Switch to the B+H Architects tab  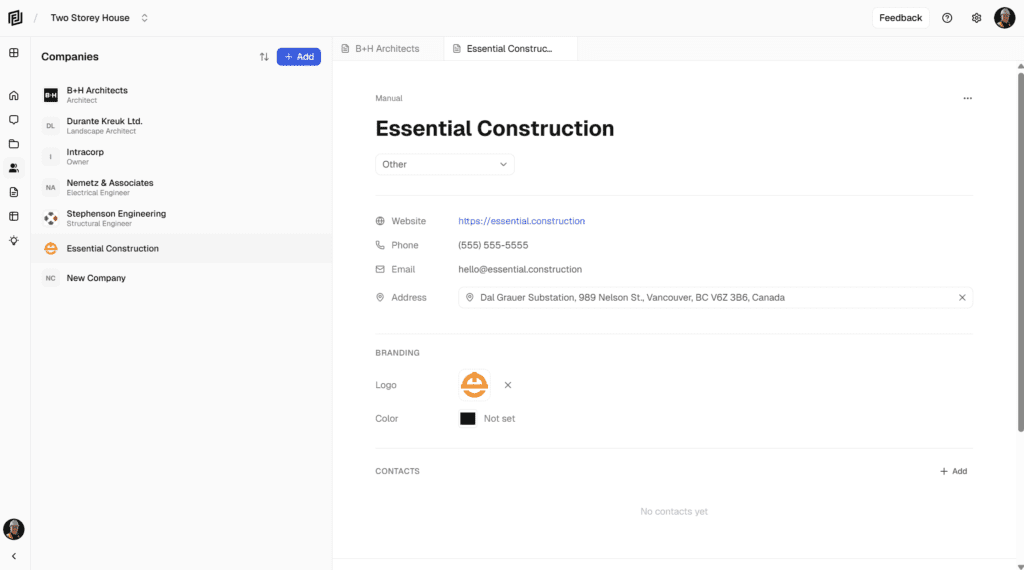[x=387, y=48]
